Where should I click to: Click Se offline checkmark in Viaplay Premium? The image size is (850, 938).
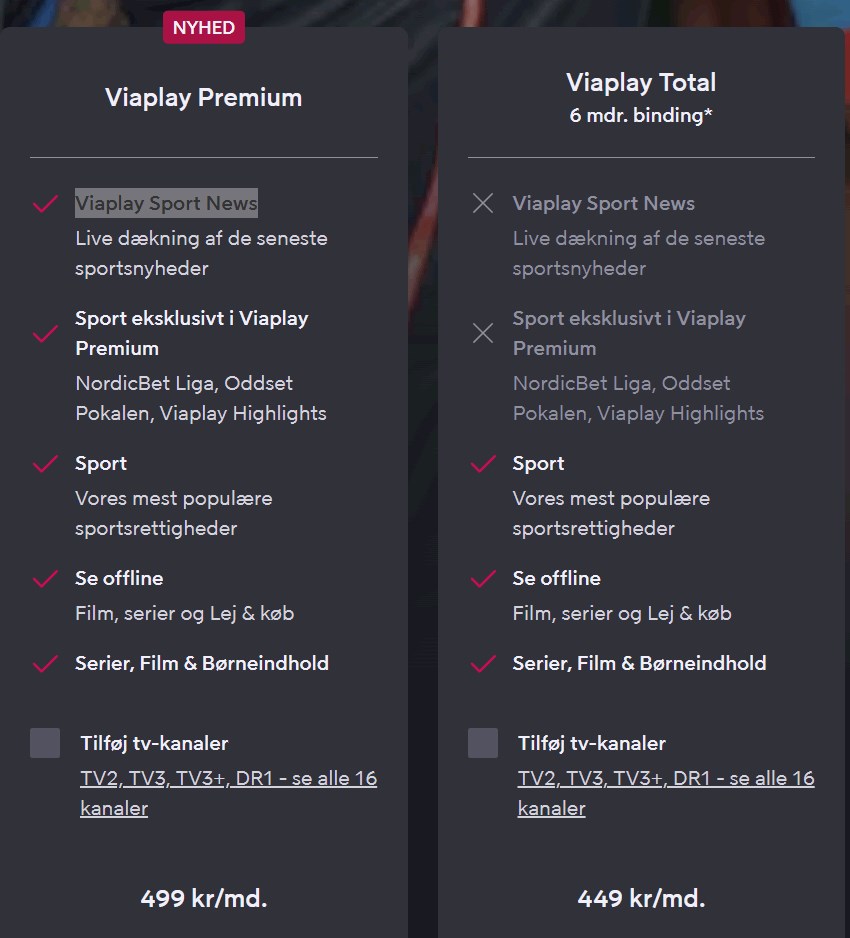coord(45,579)
